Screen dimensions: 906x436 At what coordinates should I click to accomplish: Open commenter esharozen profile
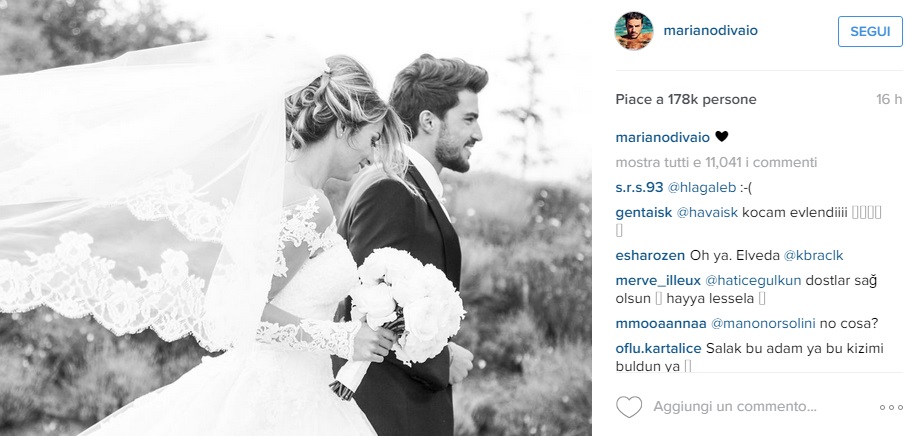tap(650, 256)
